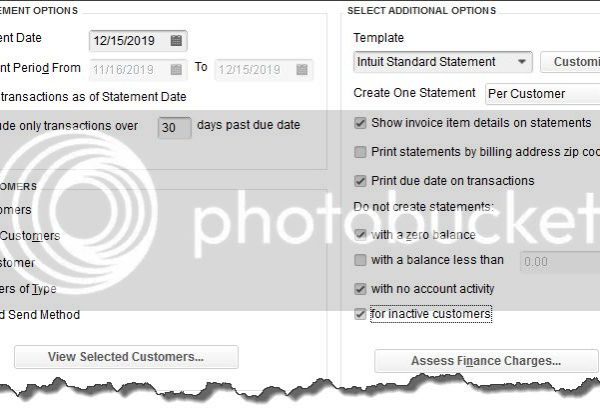Open calendar icon beside 11/16/2019 field
This screenshot has height=420, width=600.
point(176,70)
